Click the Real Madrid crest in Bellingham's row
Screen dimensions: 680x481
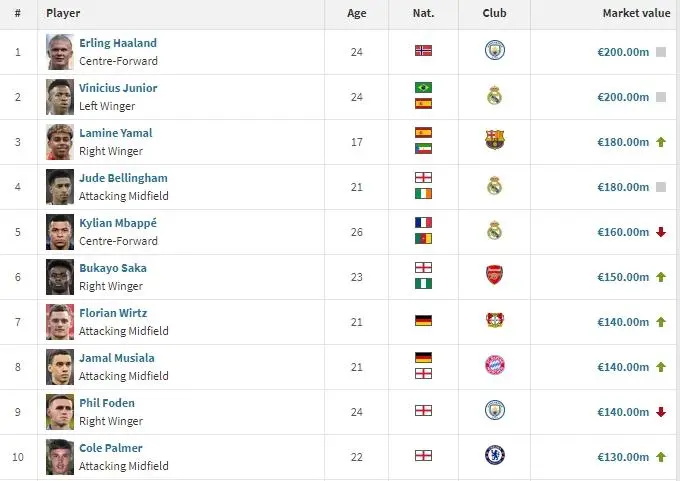[494, 186]
